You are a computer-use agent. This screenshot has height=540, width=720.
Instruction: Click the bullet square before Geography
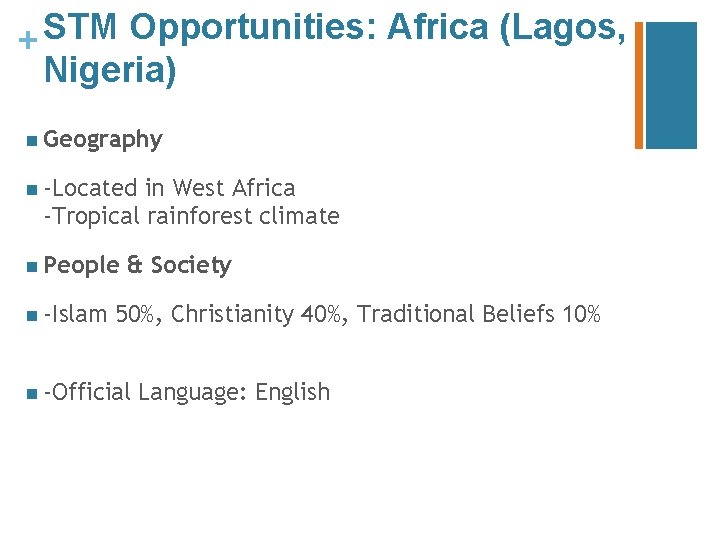[x=33, y=140]
